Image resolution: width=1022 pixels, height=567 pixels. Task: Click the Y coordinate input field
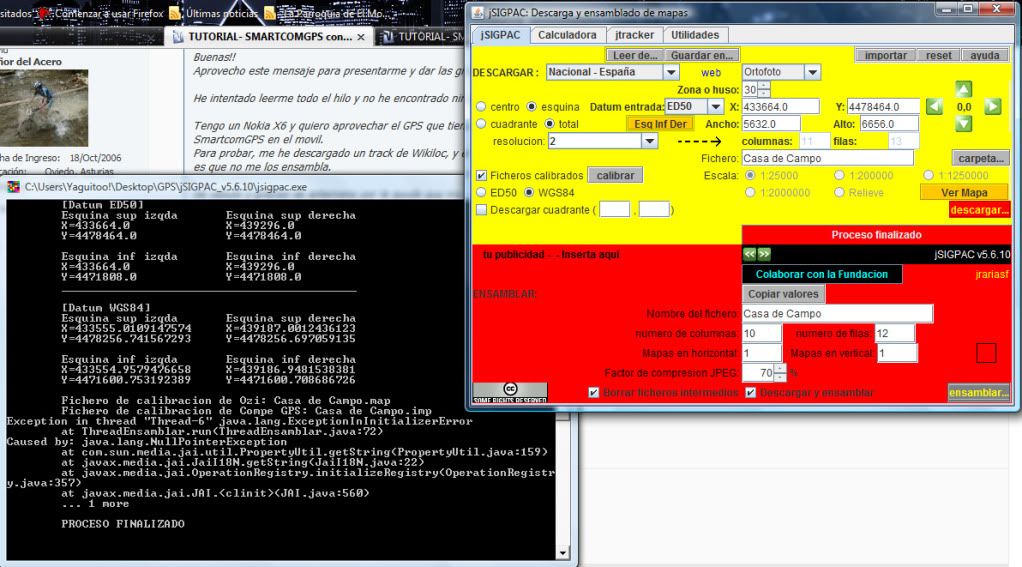coord(883,106)
